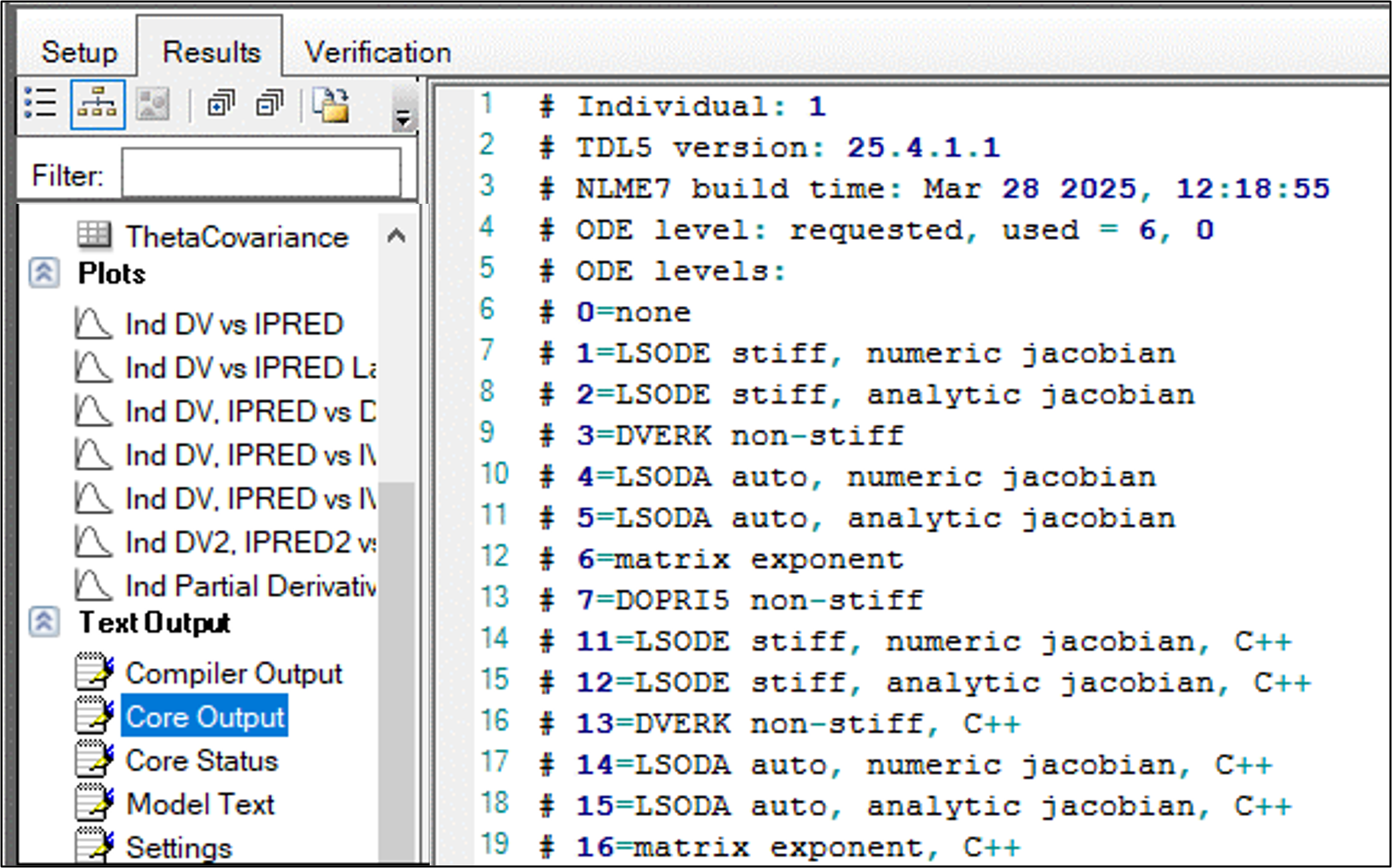
Task: Open Settings text output
Action: tap(179, 847)
